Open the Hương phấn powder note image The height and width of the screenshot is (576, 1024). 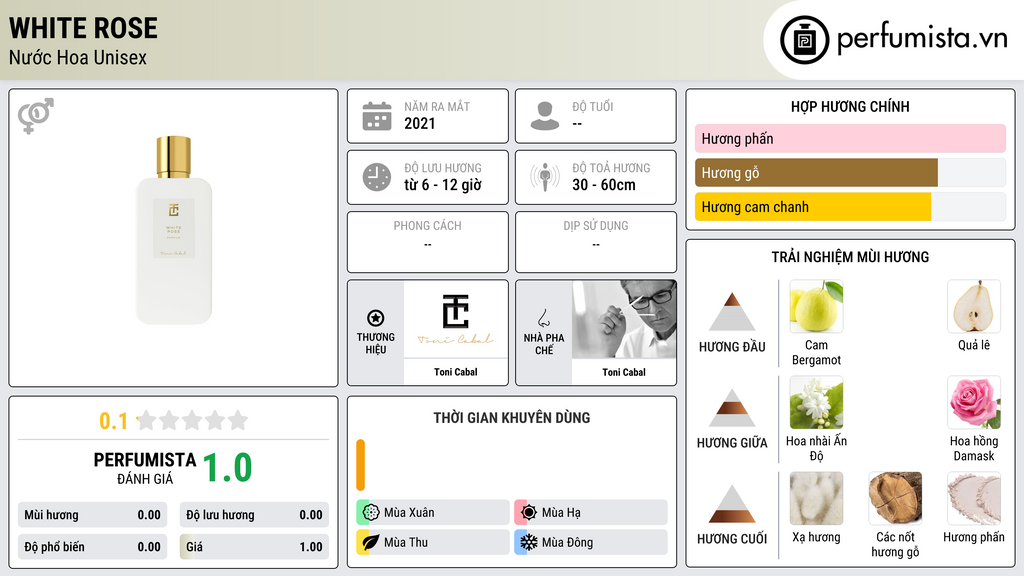pos(974,498)
